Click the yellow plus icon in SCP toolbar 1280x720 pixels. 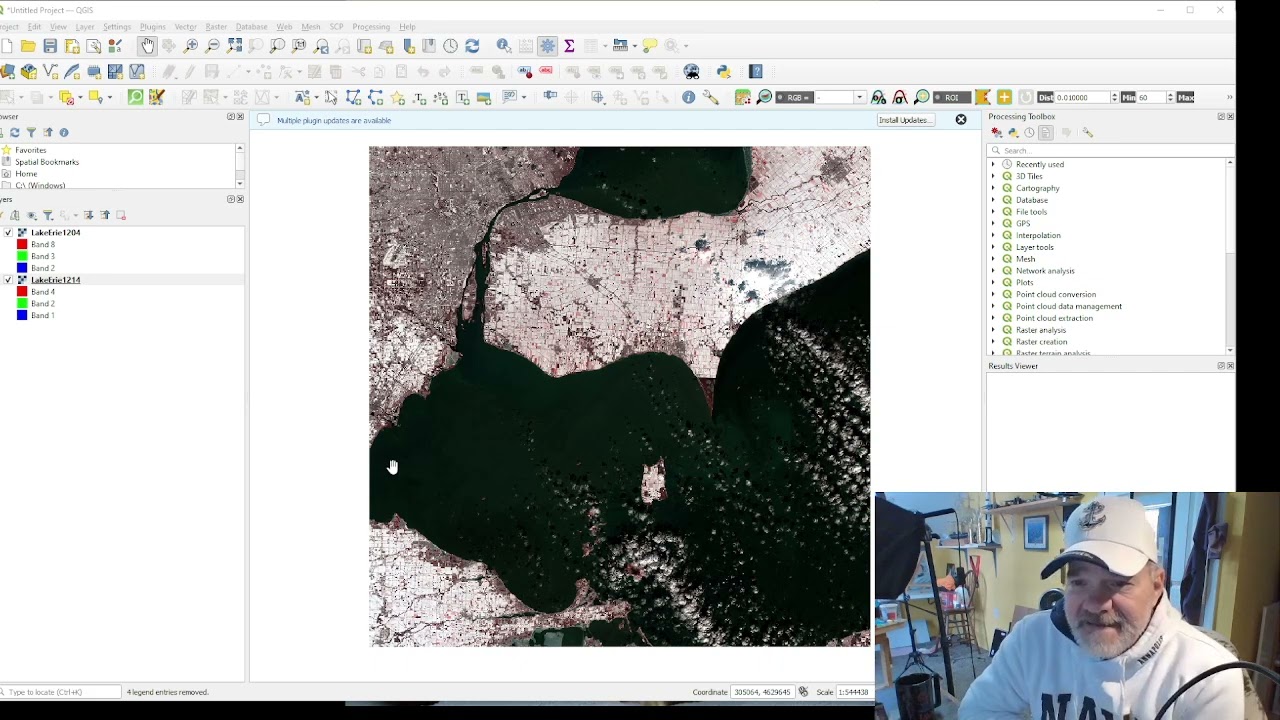[x=1004, y=97]
